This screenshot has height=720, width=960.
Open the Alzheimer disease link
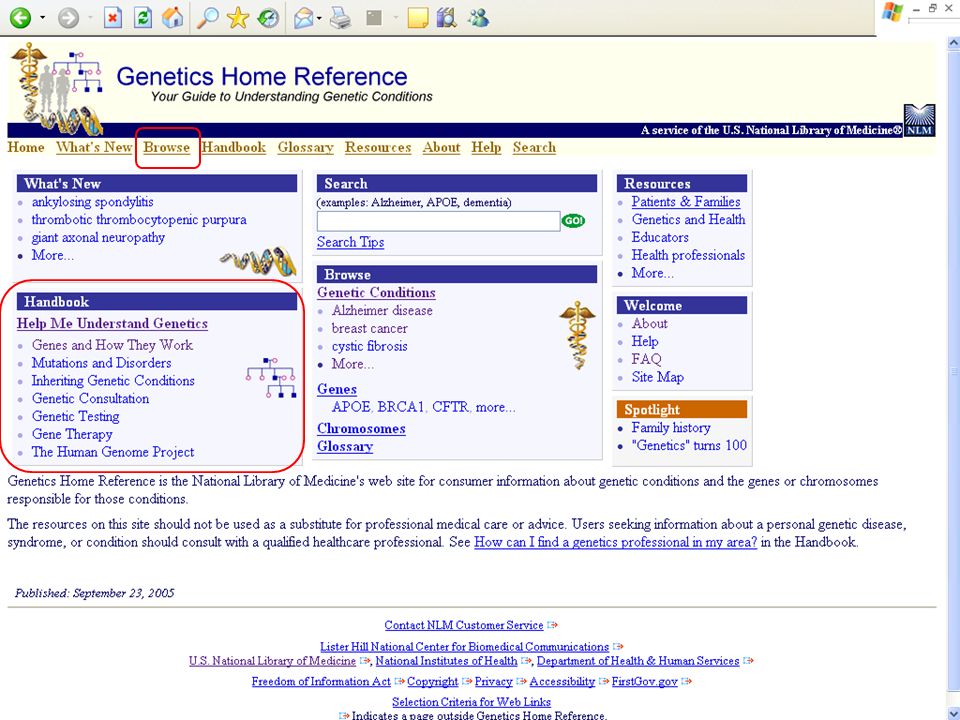coord(382,310)
